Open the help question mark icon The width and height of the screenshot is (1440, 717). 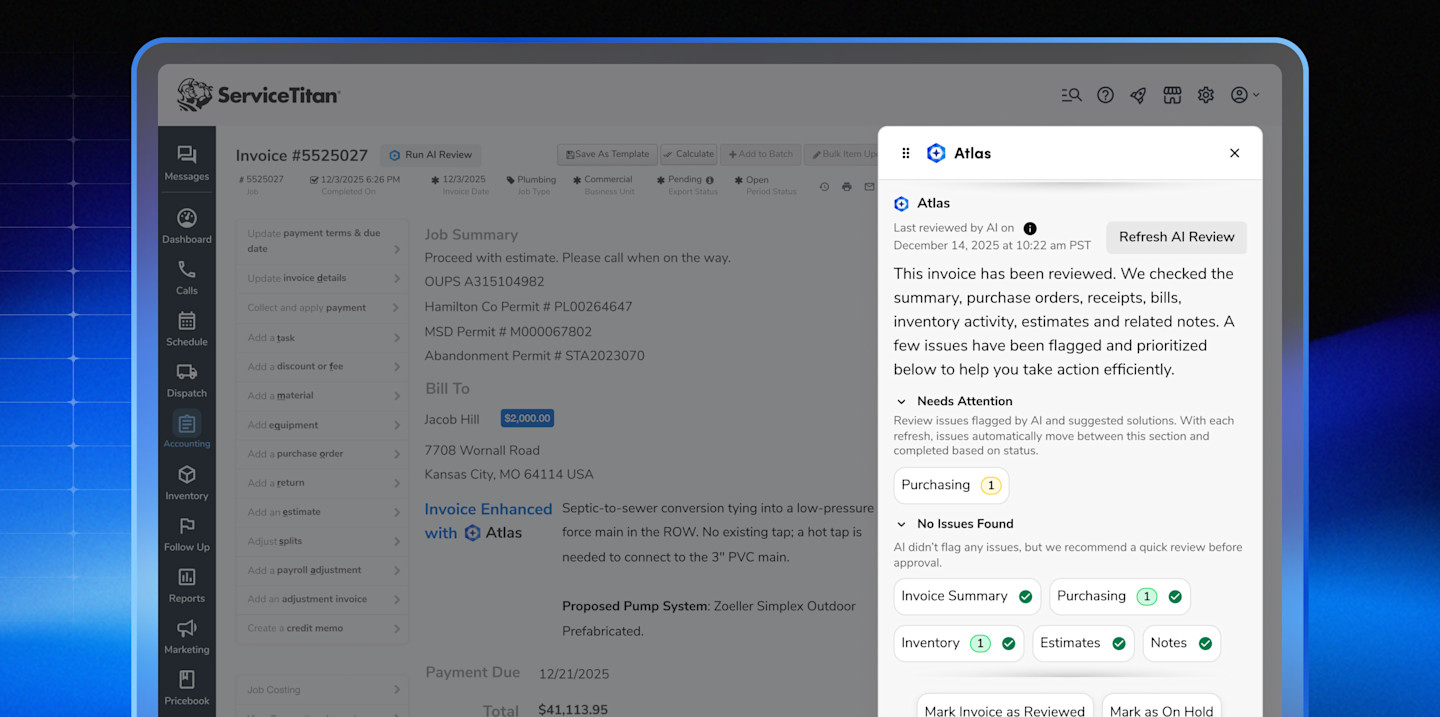[1105, 95]
